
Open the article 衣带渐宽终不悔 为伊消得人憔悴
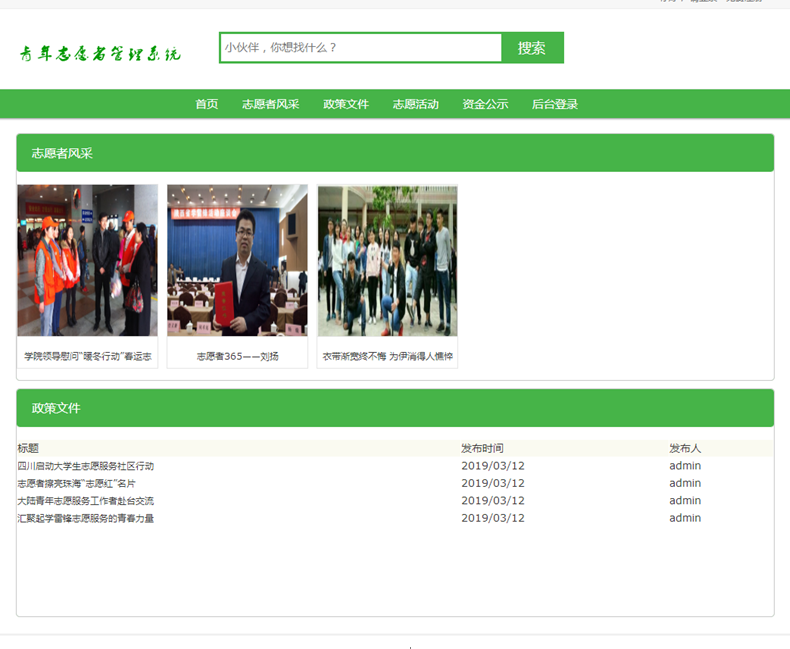[387, 356]
